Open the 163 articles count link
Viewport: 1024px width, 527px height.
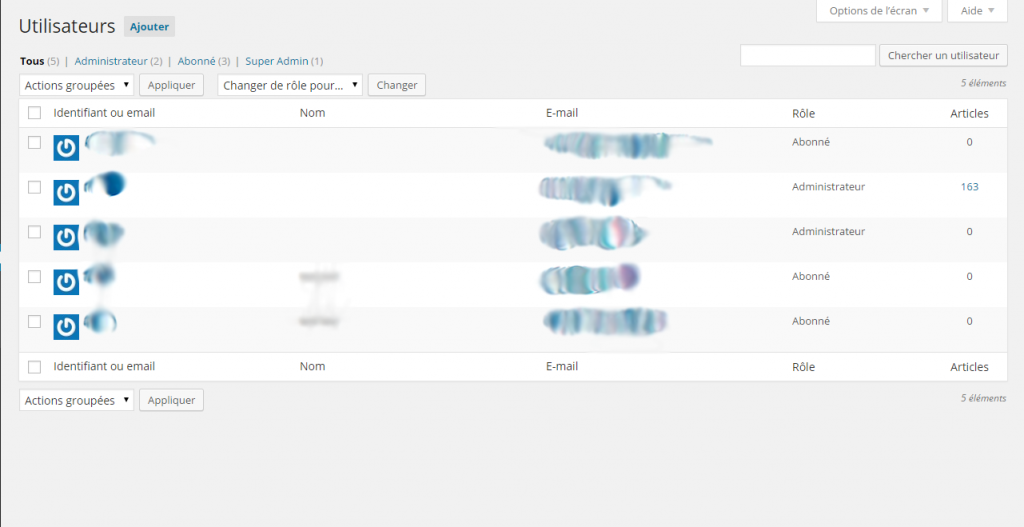coord(969,187)
